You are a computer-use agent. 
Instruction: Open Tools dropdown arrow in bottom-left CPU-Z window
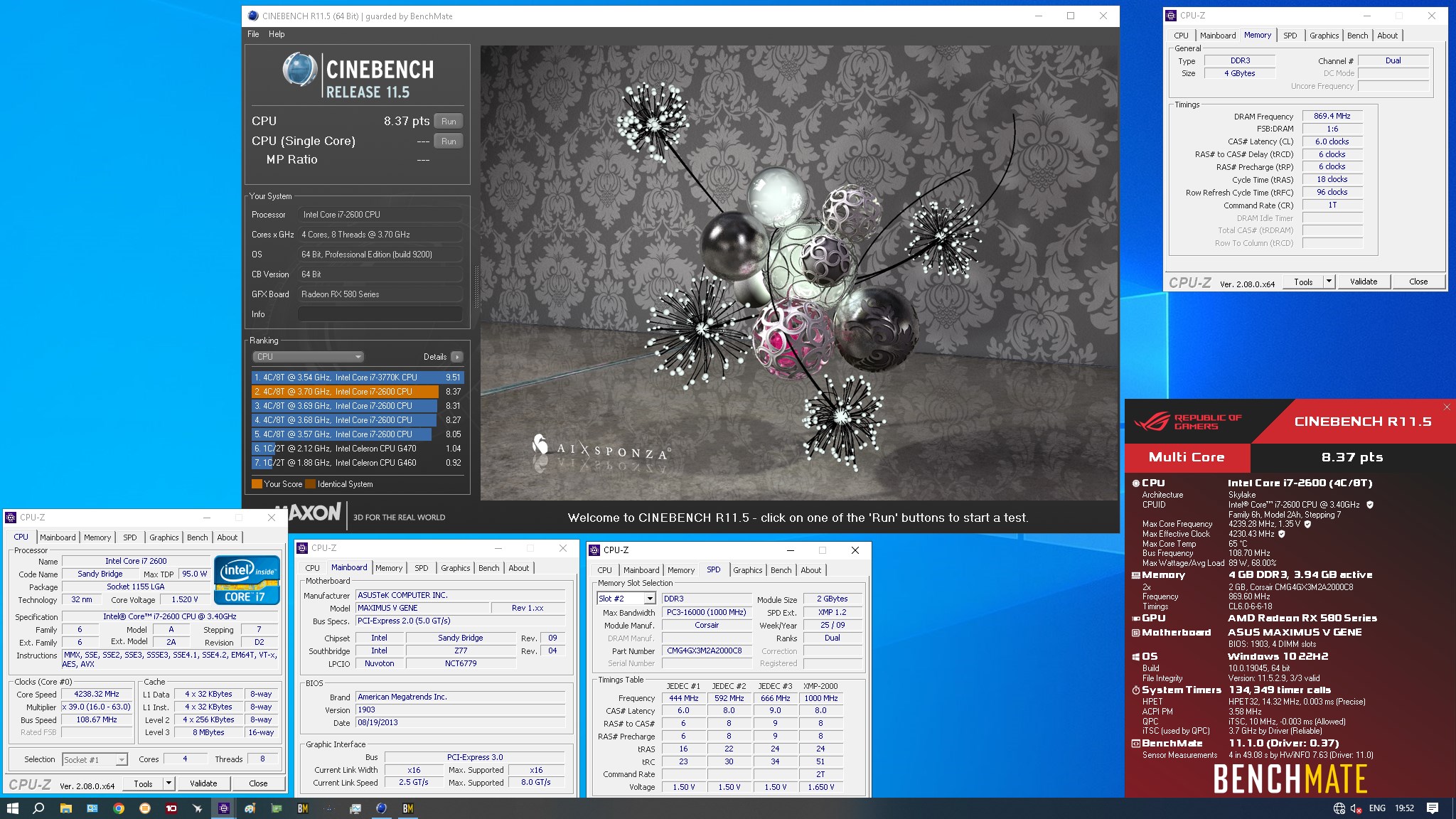[168, 783]
